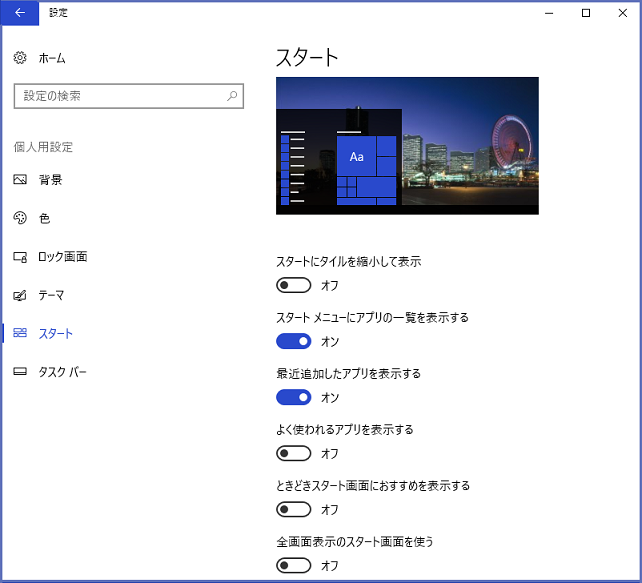Disable 最近追加したアプリを表示する toggle
The height and width of the screenshot is (583, 642).
click(294, 397)
